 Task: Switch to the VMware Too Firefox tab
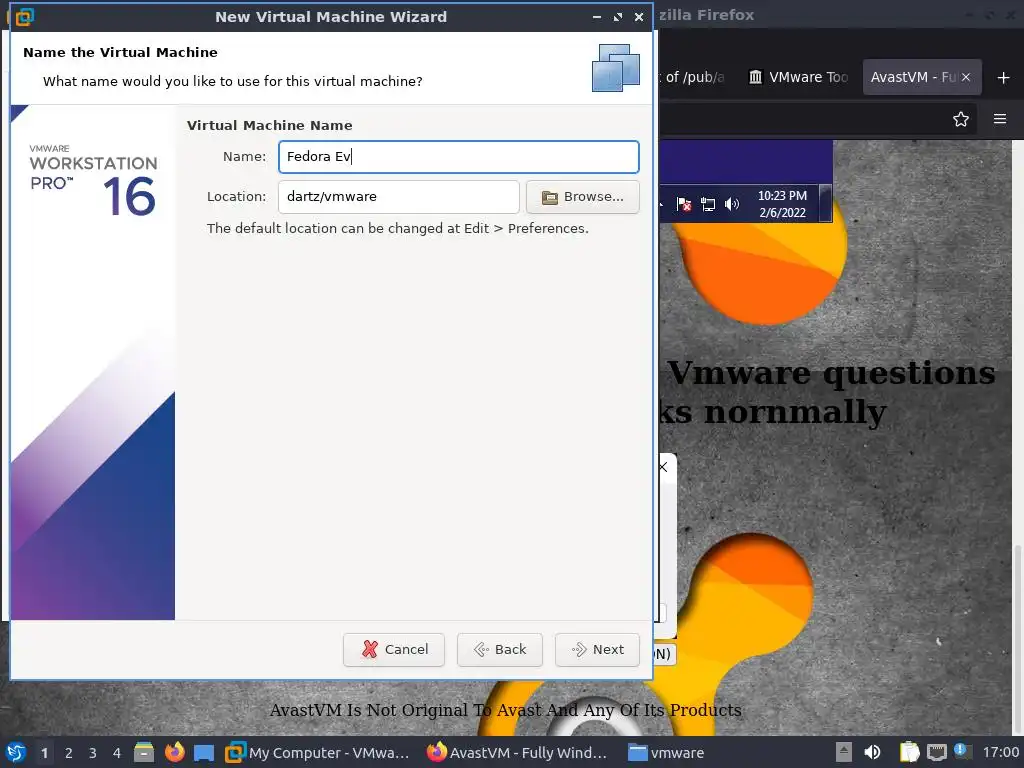[x=798, y=77]
